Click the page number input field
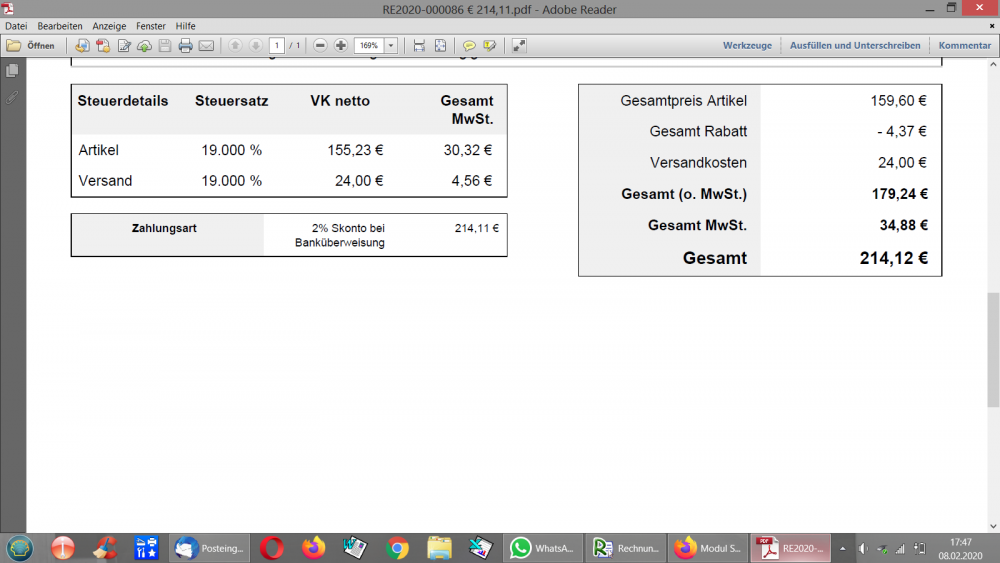This screenshot has height=563, width=1000. click(x=277, y=45)
